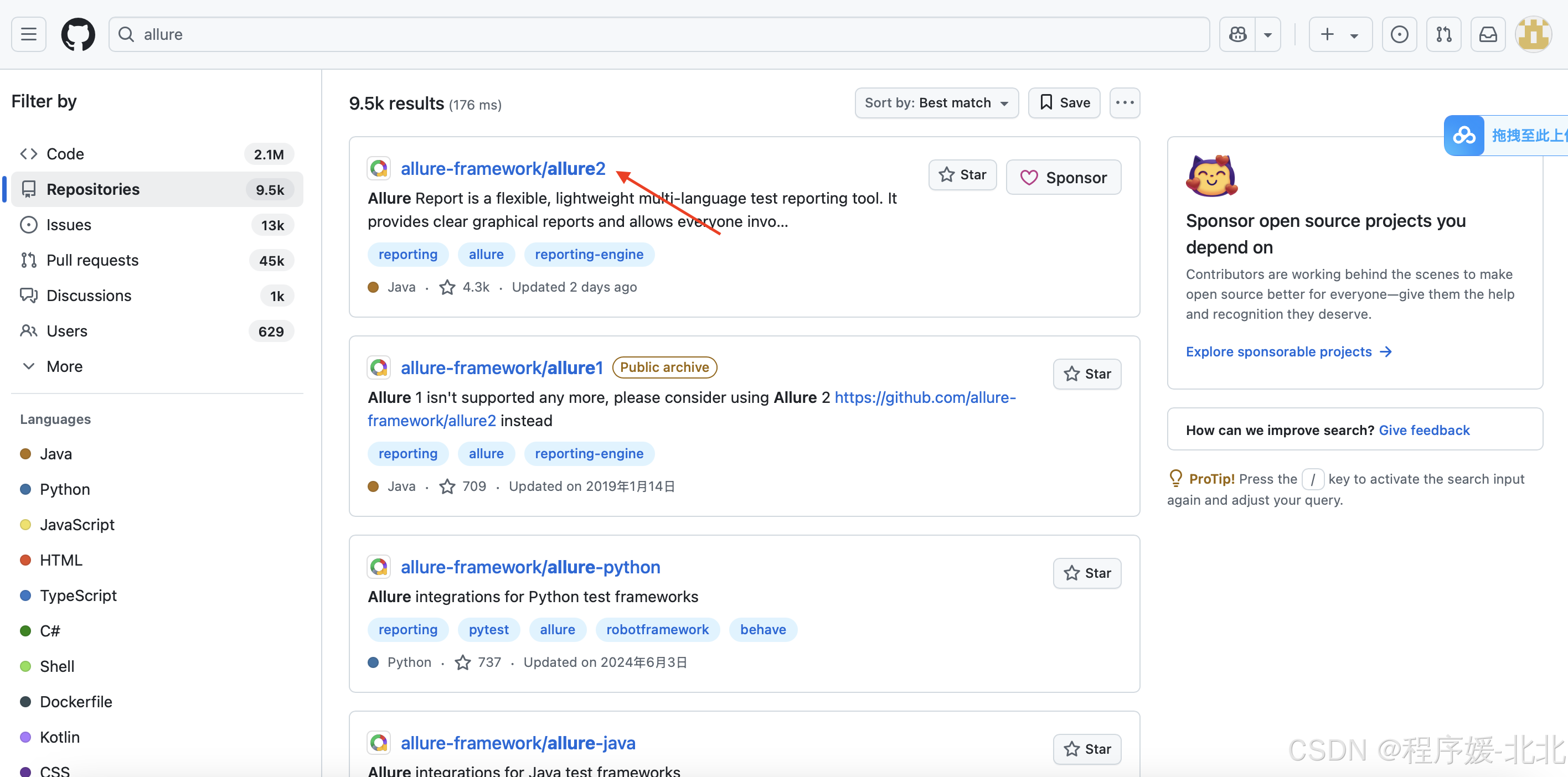Filter results by Code

pyautogui.click(x=157, y=154)
